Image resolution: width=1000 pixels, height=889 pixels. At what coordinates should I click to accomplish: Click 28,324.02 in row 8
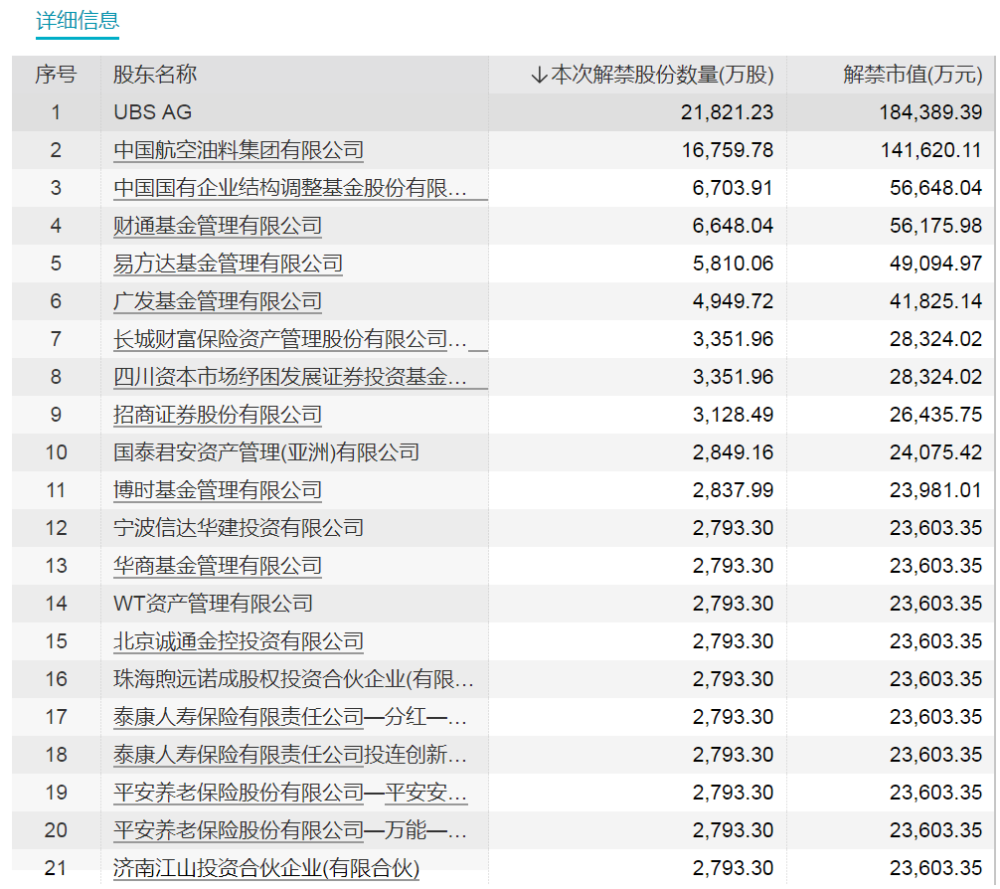936,377
